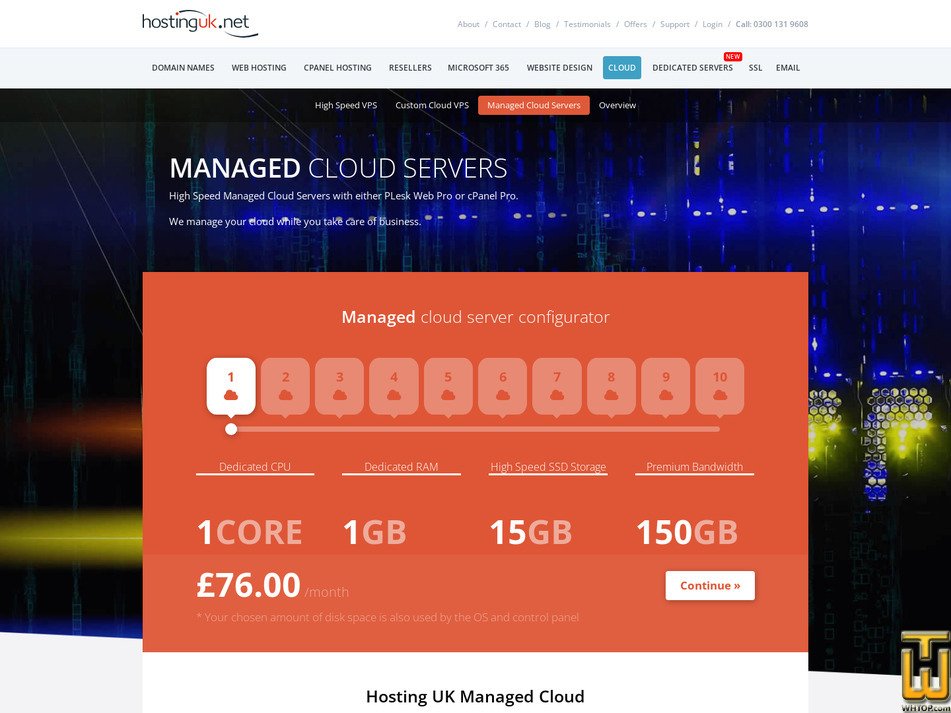Screen dimensions: 951x713
Task: Open Domain Names menu
Action: pyautogui.click(x=183, y=68)
